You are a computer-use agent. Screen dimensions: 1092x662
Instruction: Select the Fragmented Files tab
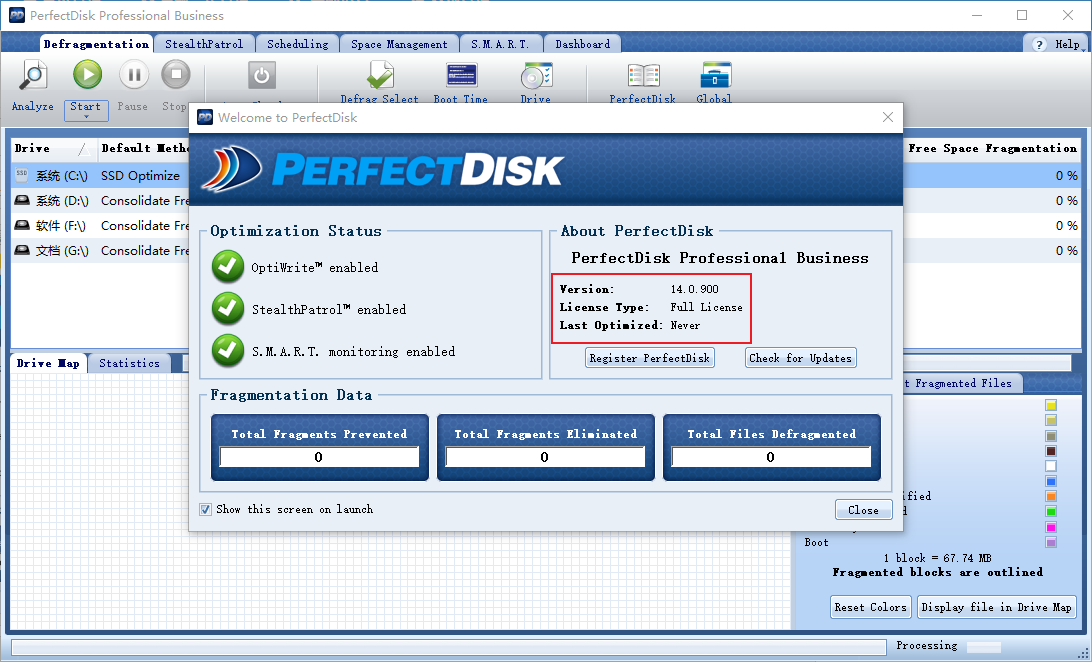(x=962, y=383)
